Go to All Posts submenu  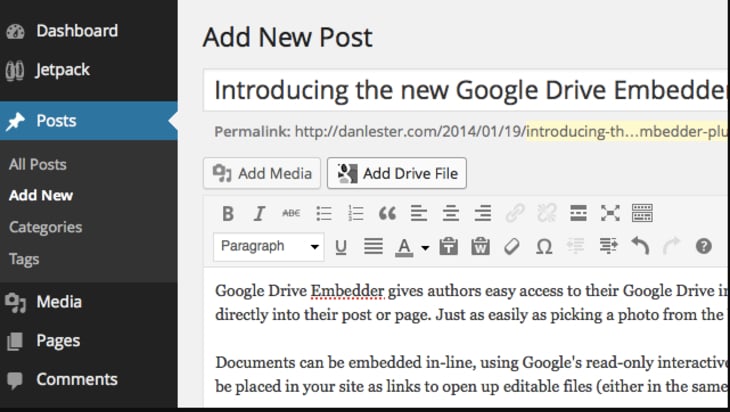point(38,164)
